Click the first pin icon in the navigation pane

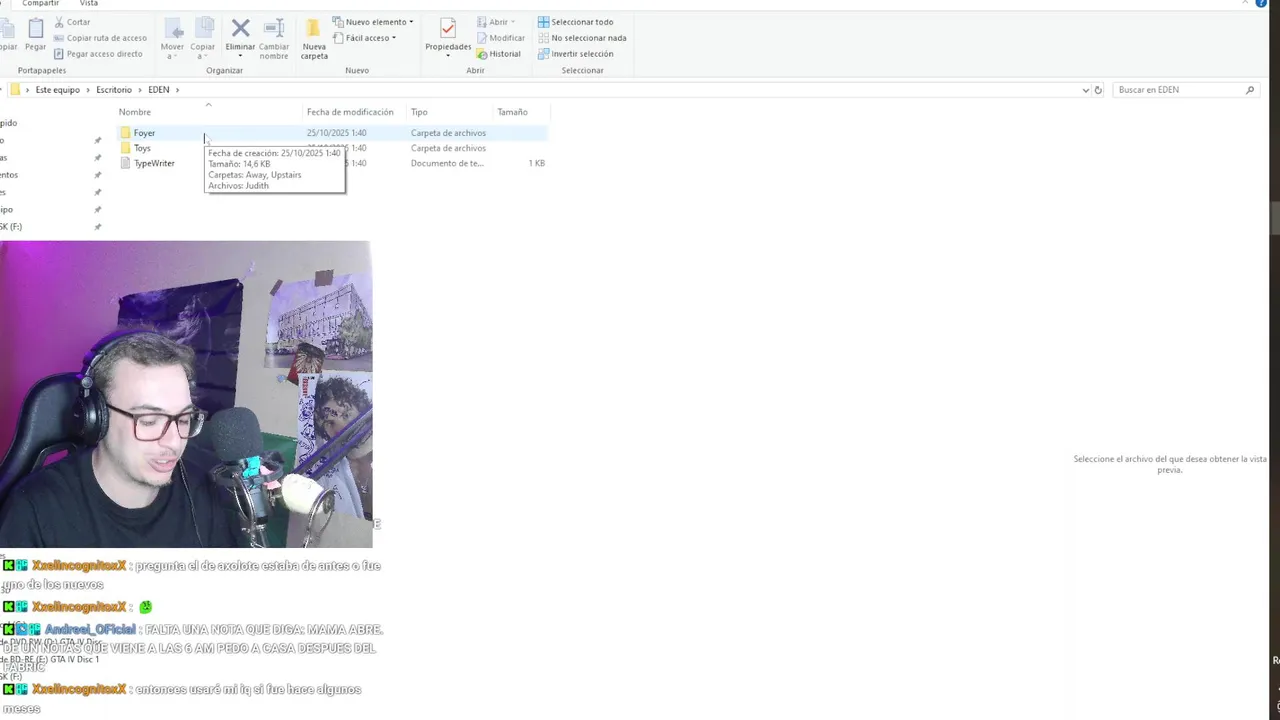pos(97,140)
